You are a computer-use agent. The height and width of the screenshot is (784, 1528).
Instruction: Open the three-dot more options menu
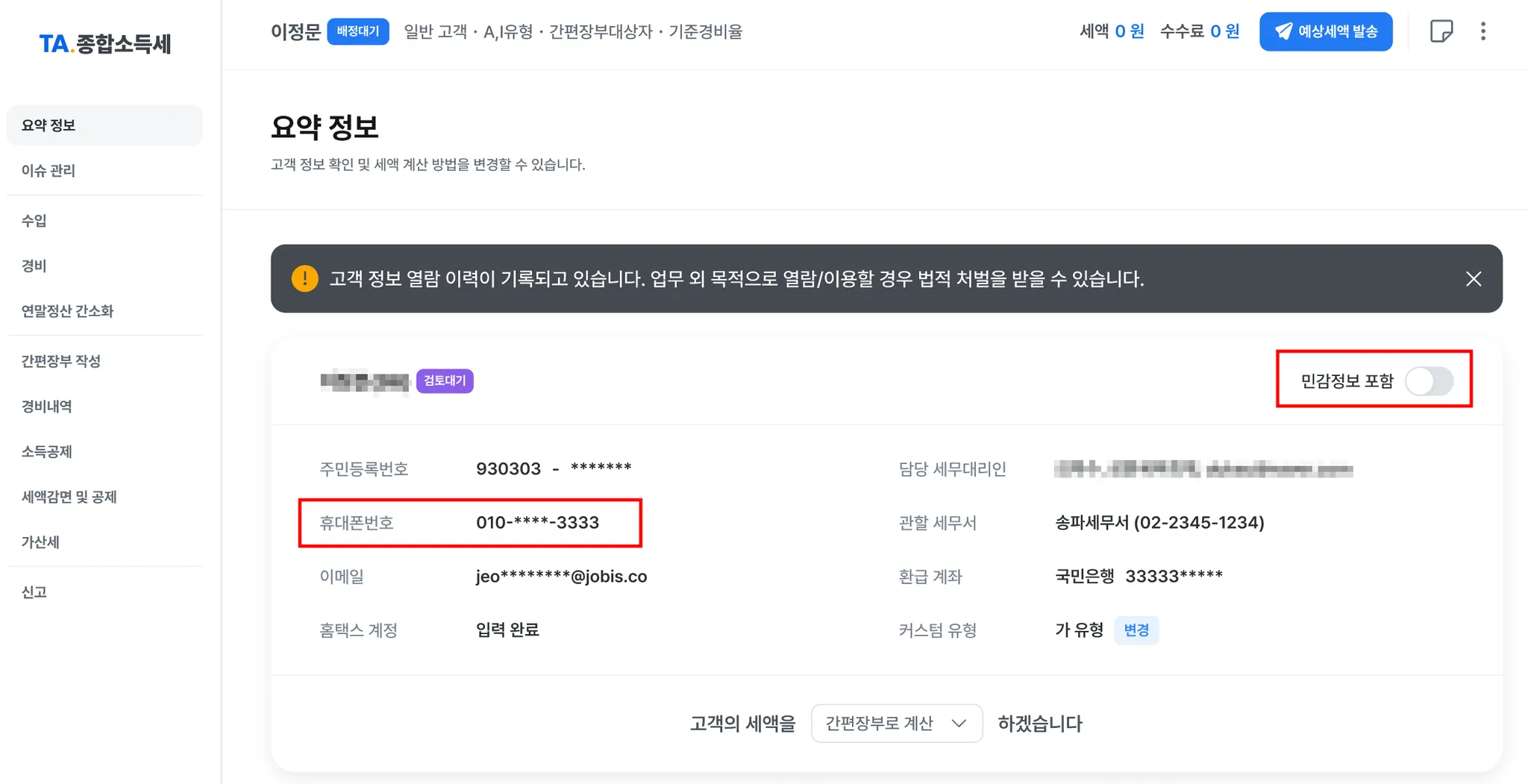coord(1483,31)
